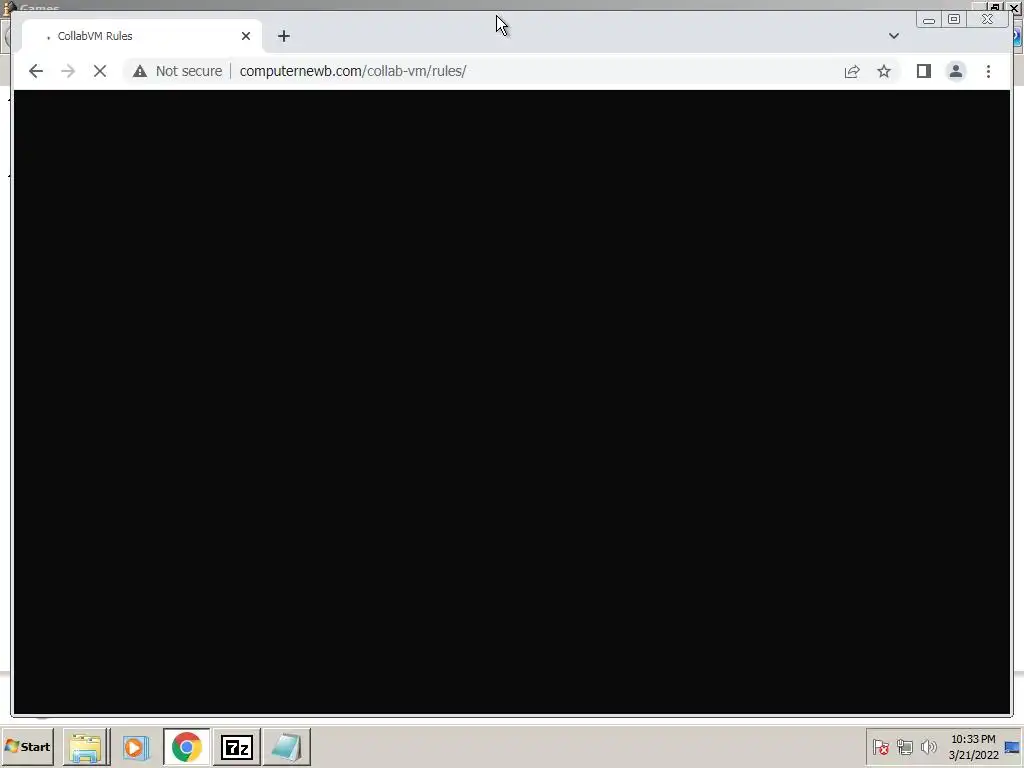Minimize the Chrome window

click(x=929, y=20)
